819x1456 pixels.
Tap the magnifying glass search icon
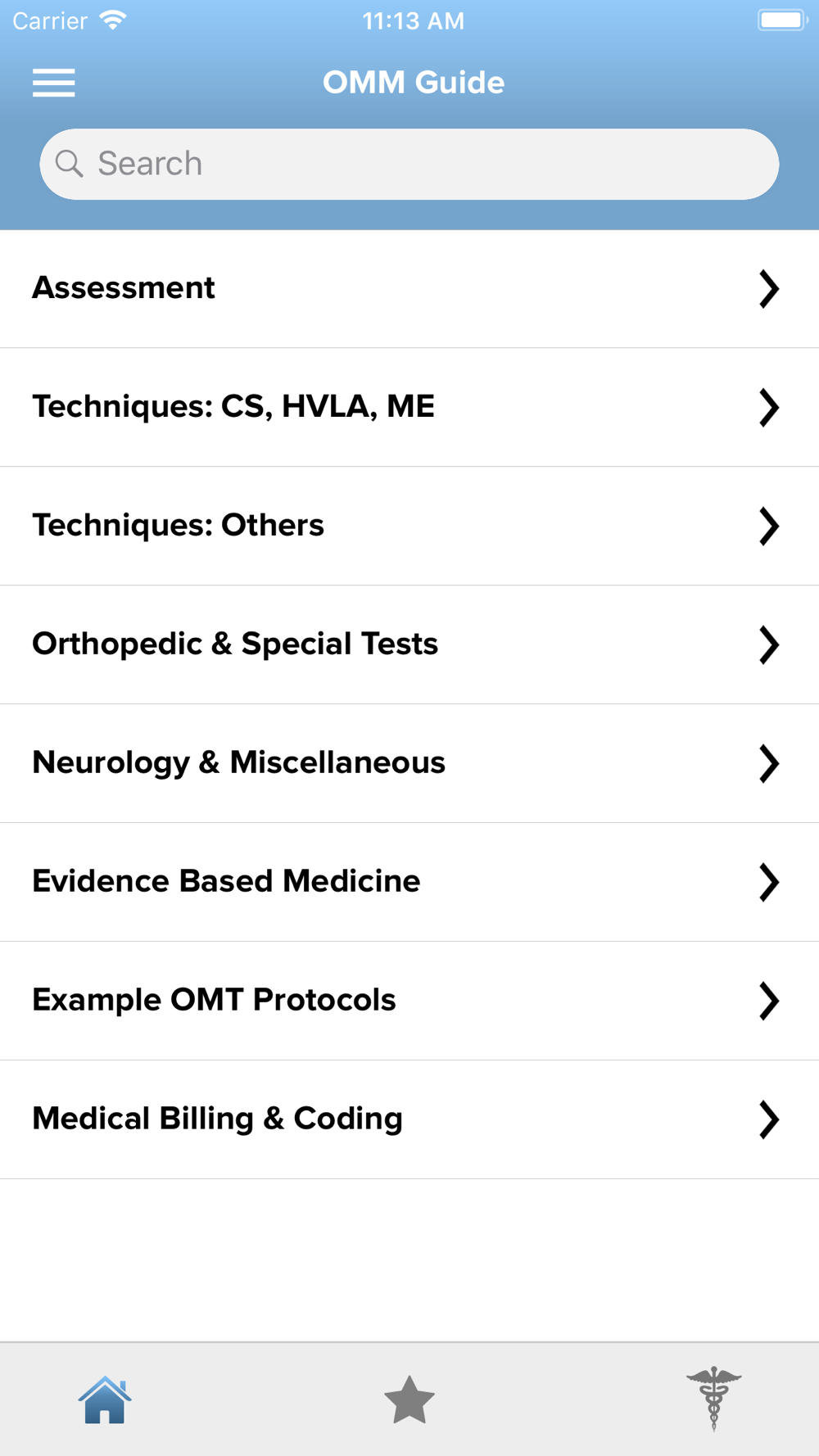point(70,164)
